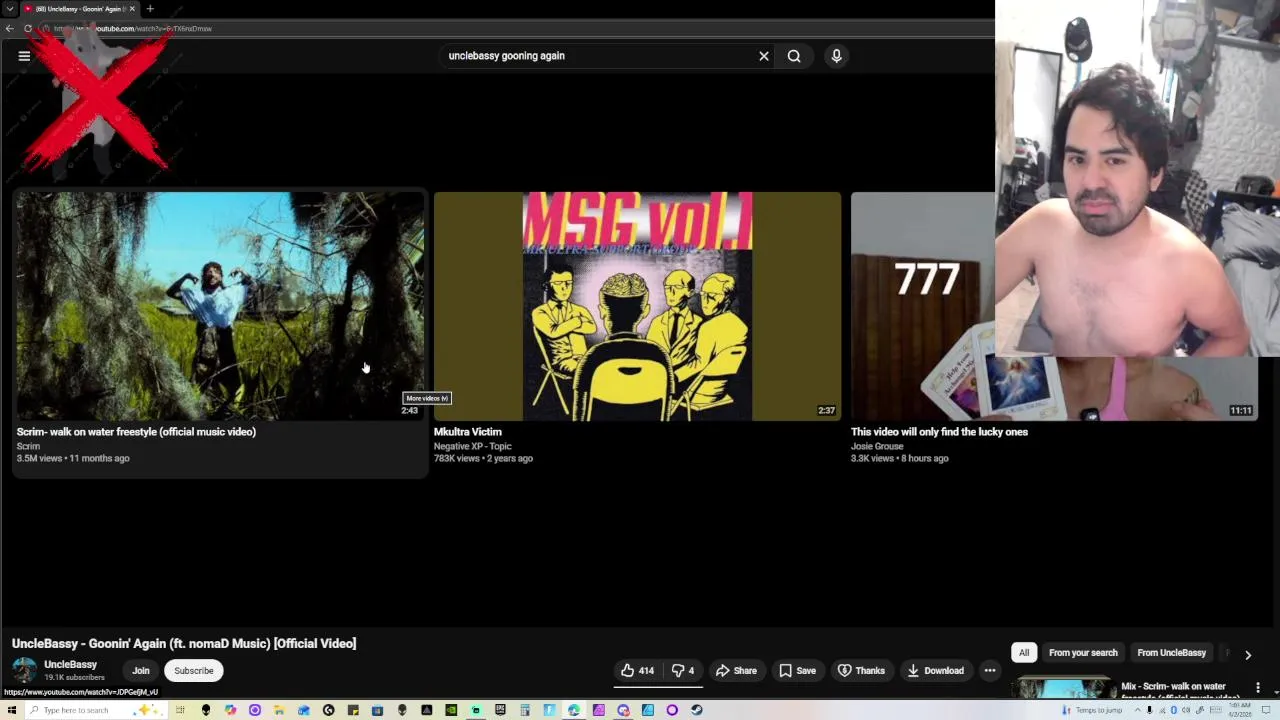Open the 777 lucky ones video thumbnail
1280x720 pixels.
click(x=922, y=306)
